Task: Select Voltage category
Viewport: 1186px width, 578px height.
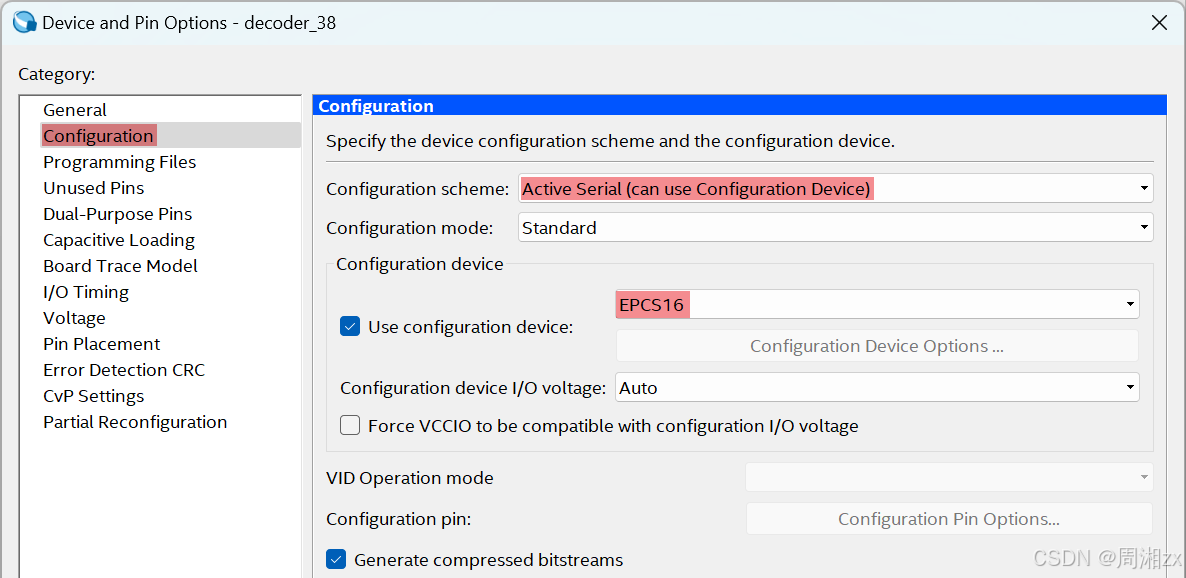Action: pyautogui.click(x=74, y=318)
